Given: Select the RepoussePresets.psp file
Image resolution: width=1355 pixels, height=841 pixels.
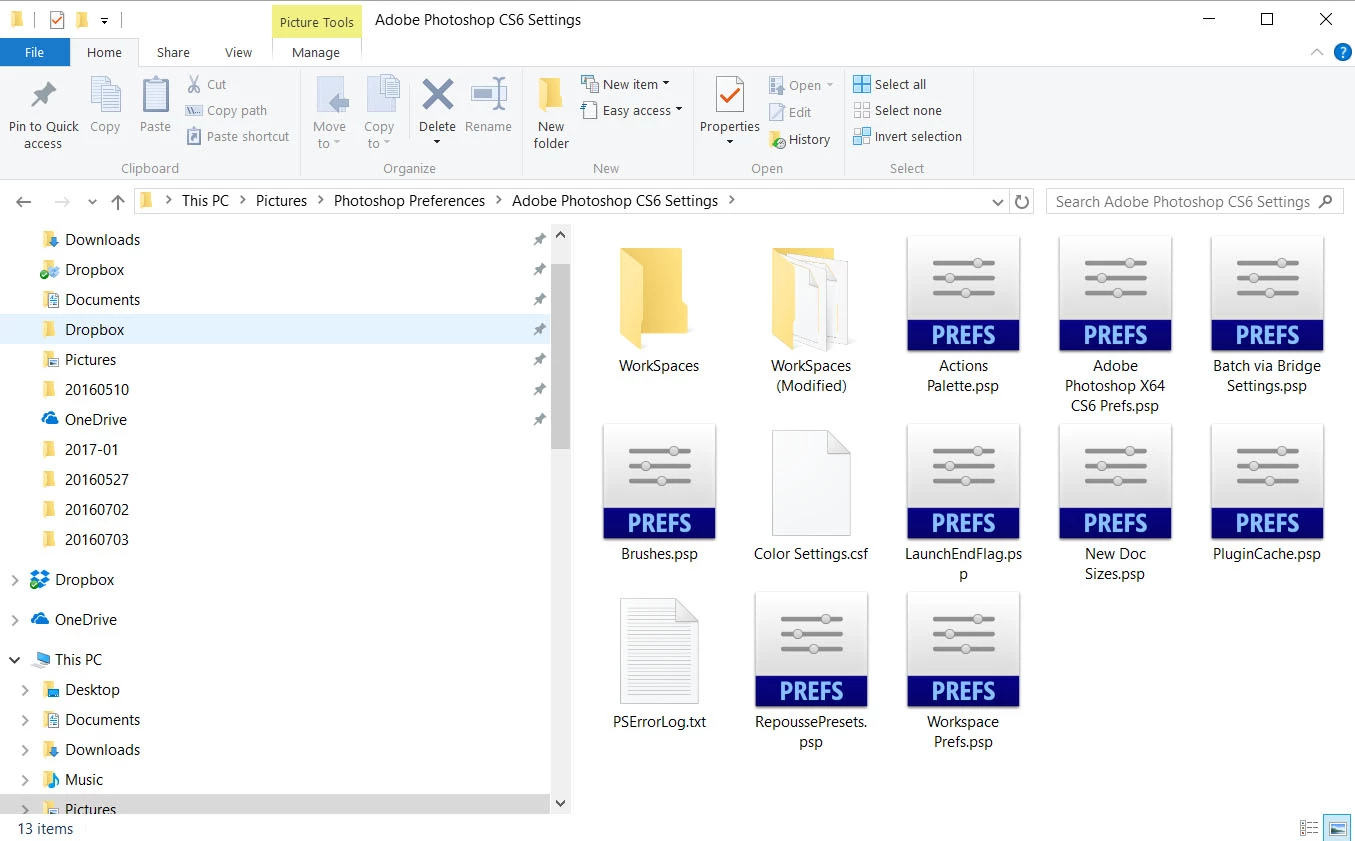Looking at the screenshot, I should (811, 672).
